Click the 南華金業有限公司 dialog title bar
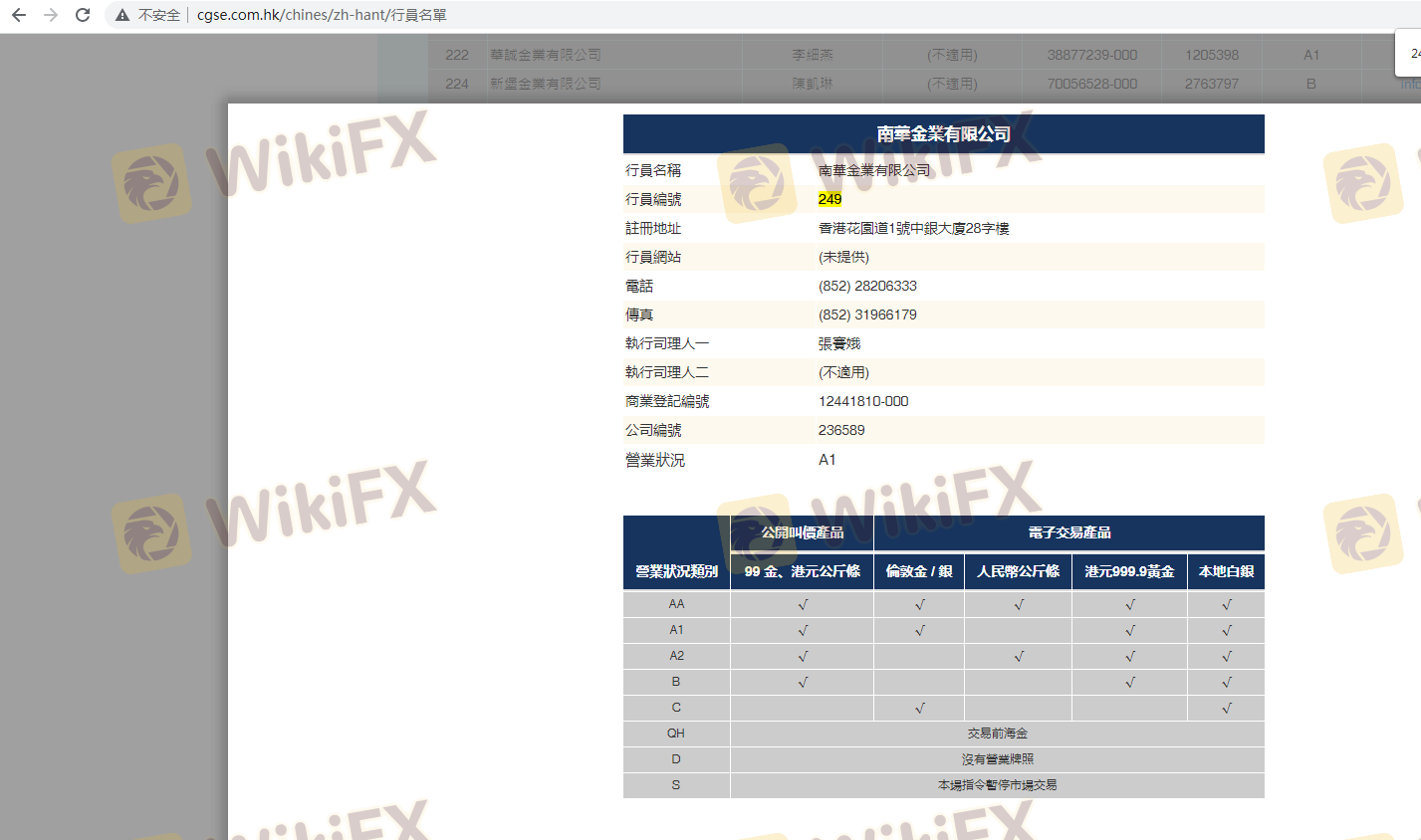Image resolution: width=1421 pixels, height=840 pixels. pyautogui.click(x=943, y=133)
